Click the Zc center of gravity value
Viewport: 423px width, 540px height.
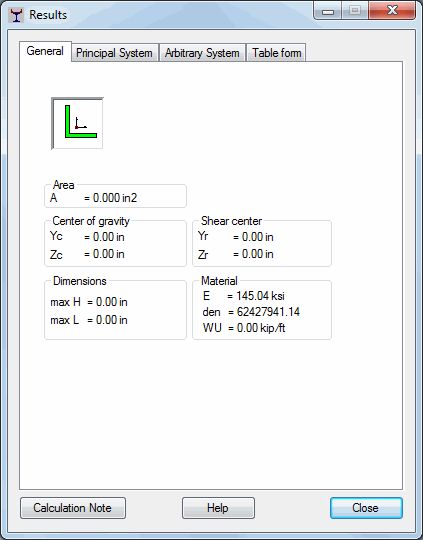pyautogui.click(x=109, y=254)
